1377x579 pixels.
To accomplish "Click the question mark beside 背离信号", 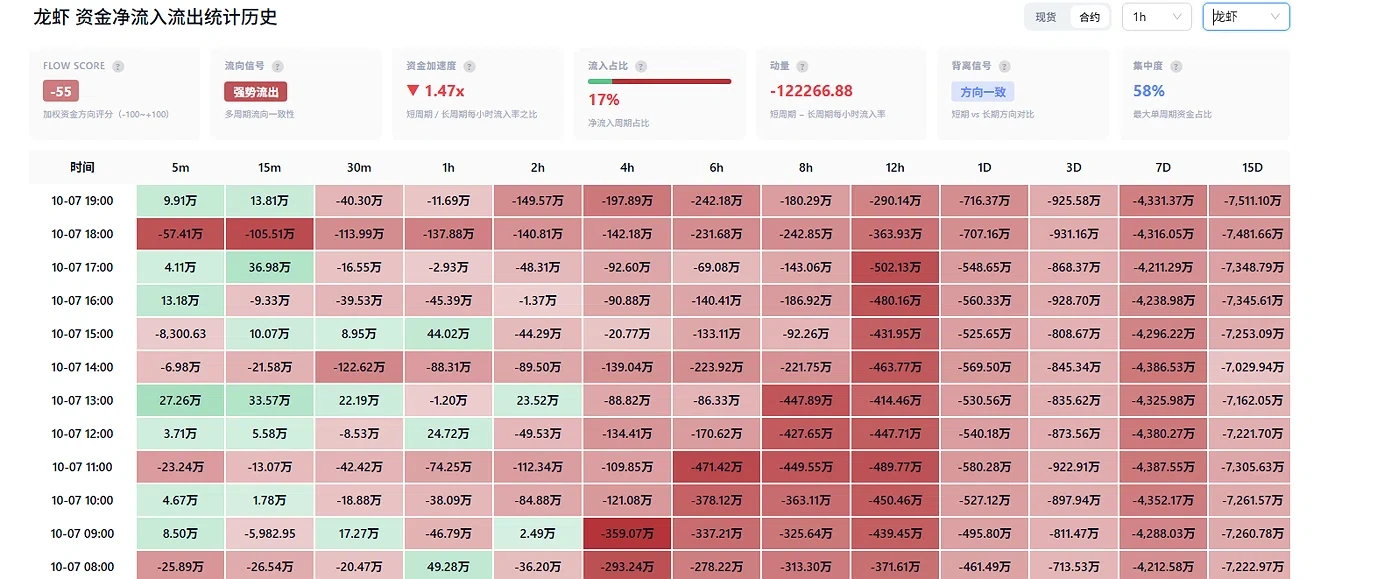I will (x=1004, y=66).
